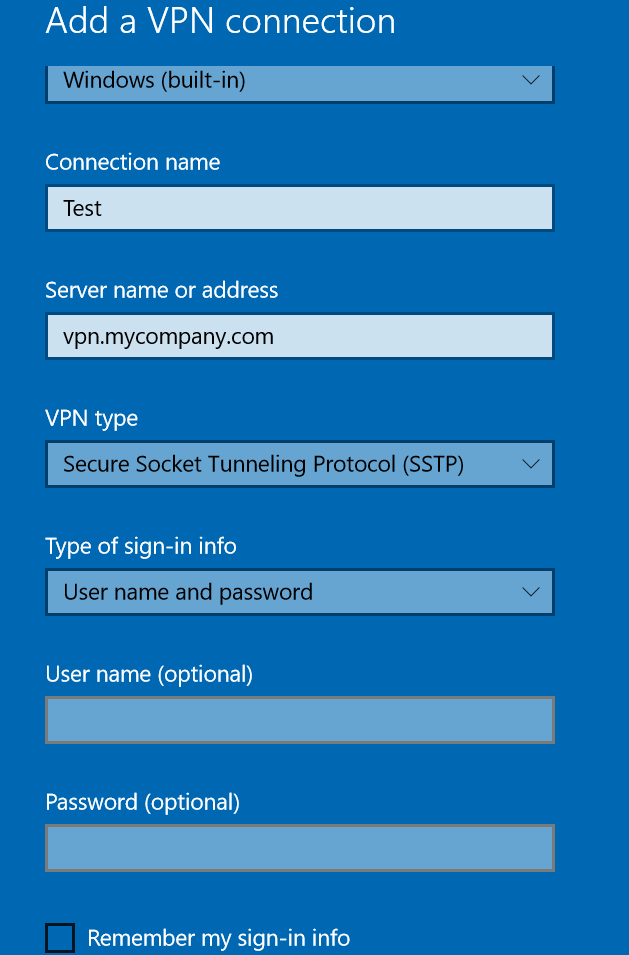Expand the chevron on Windows (built-in) dropdown
The image size is (629, 955).
click(x=531, y=80)
